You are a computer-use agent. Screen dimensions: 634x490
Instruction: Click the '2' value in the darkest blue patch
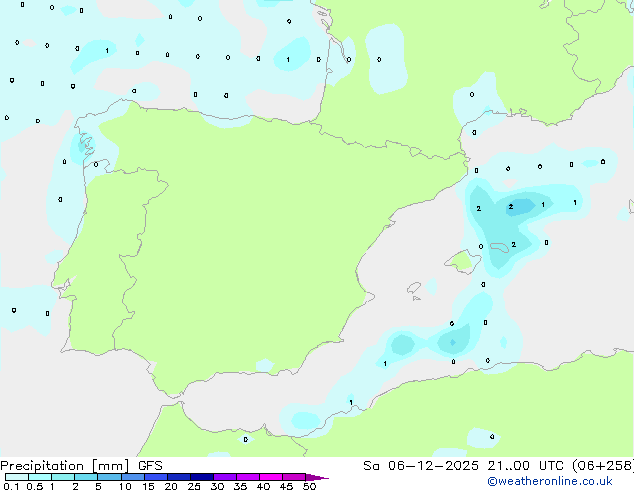(x=511, y=207)
